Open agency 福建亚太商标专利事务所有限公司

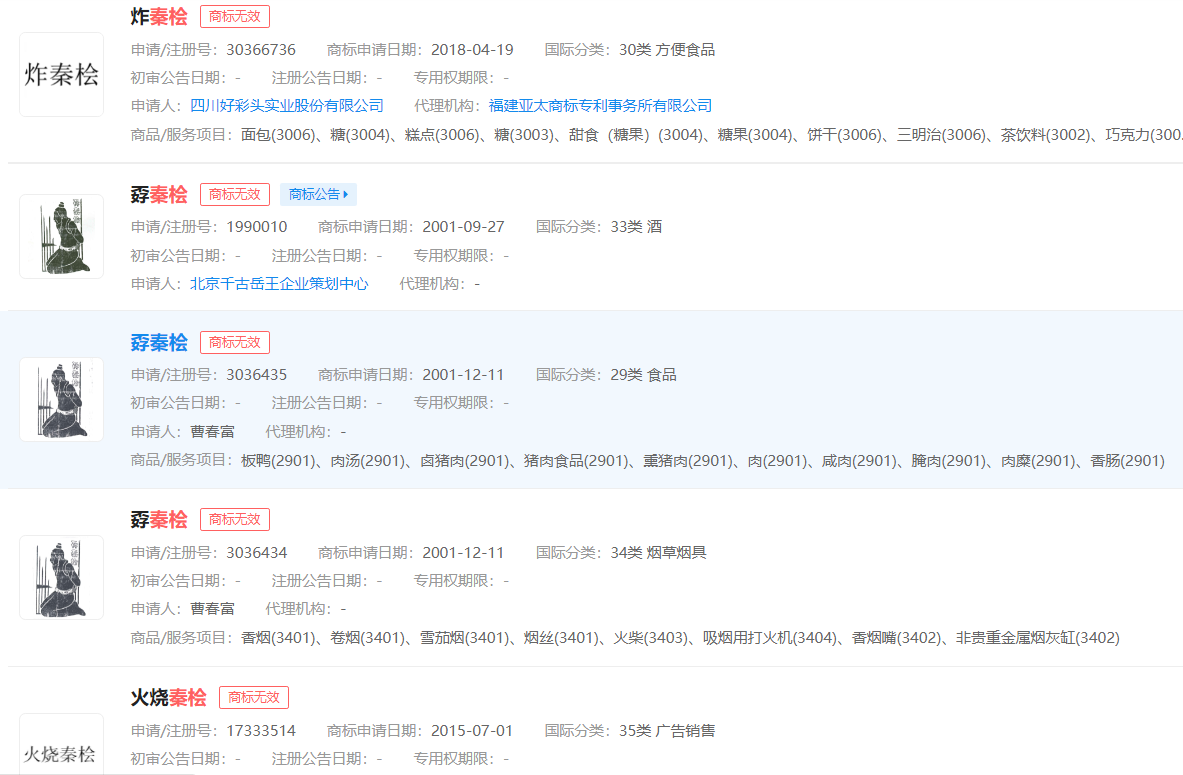click(601, 106)
